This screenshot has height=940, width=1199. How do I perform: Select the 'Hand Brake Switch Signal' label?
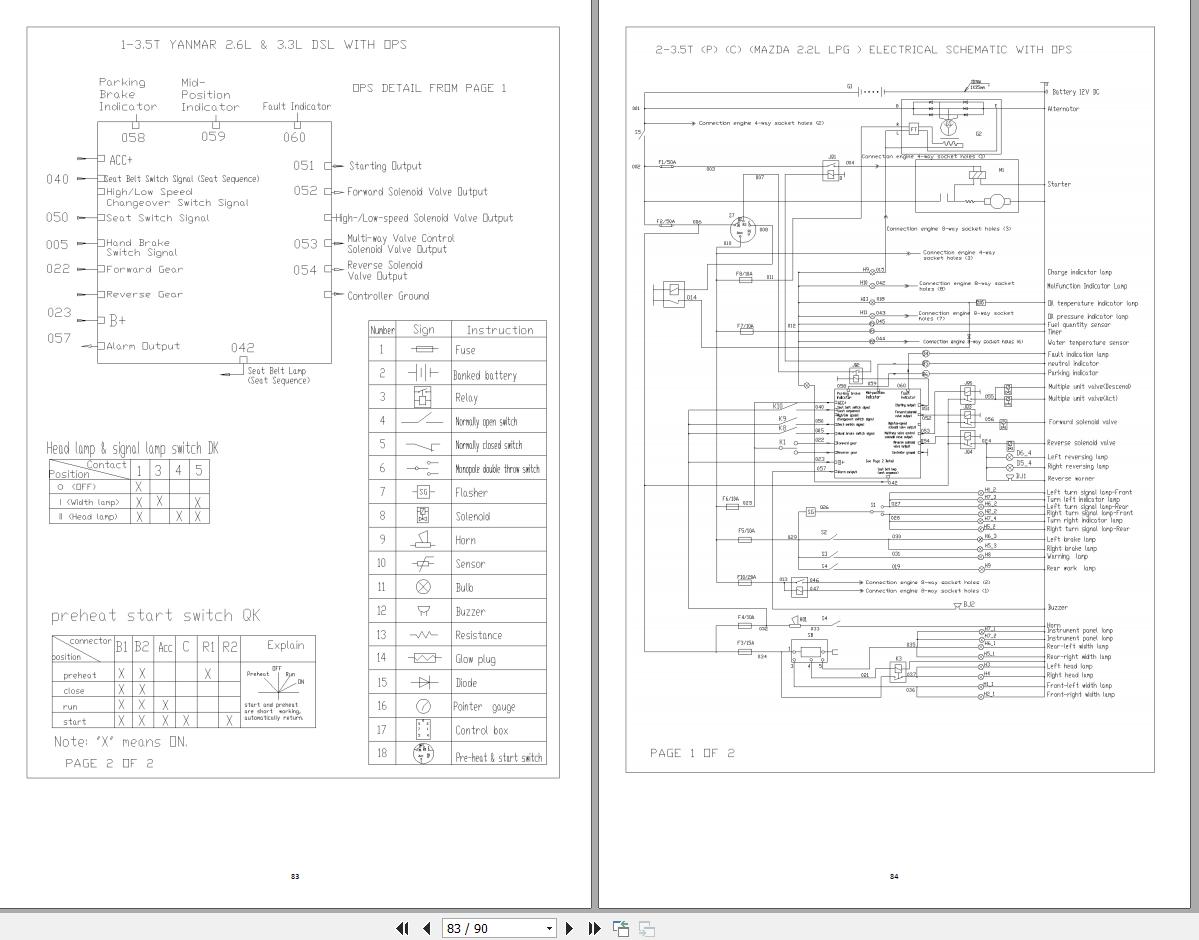pyautogui.click(x=141, y=247)
